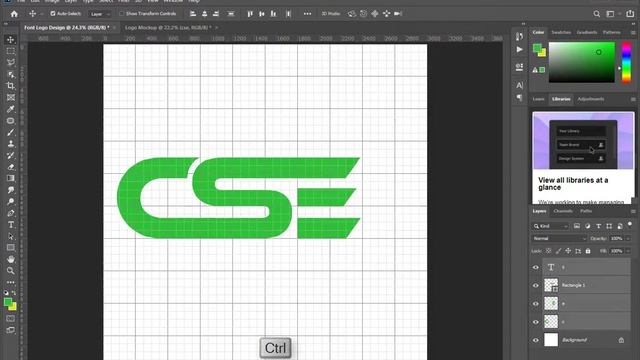
Task: Open the Edit Toolbar three-dots menu
Action: coord(11,282)
